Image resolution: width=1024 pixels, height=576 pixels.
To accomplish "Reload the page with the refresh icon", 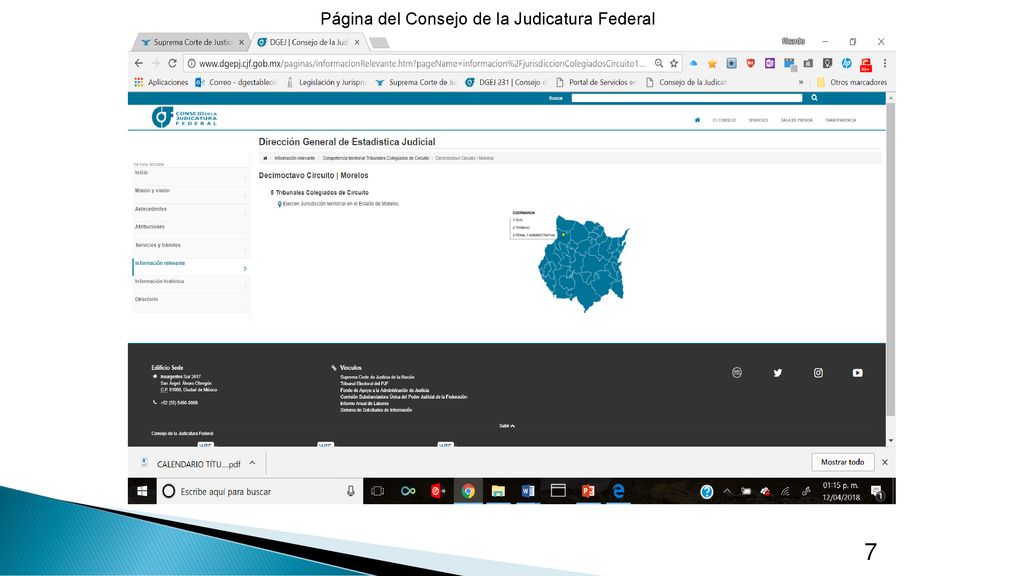I will (172, 63).
